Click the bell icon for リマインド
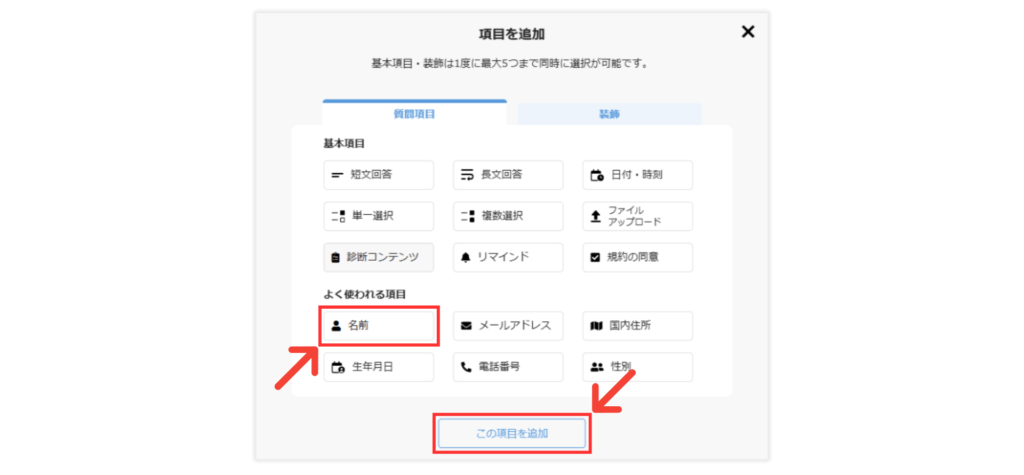 pos(467,257)
